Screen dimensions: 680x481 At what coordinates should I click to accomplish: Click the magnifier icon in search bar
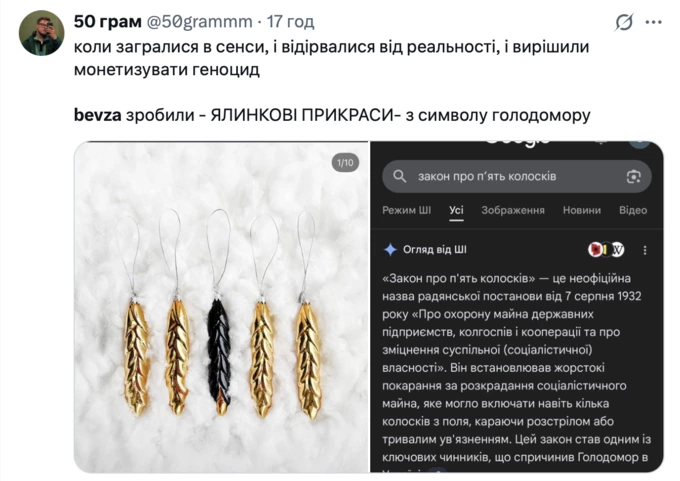(x=400, y=176)
